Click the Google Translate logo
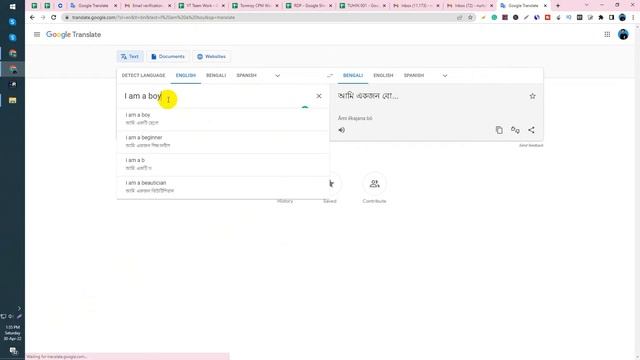Screen dimensions: 640x360 click(73, 35)
